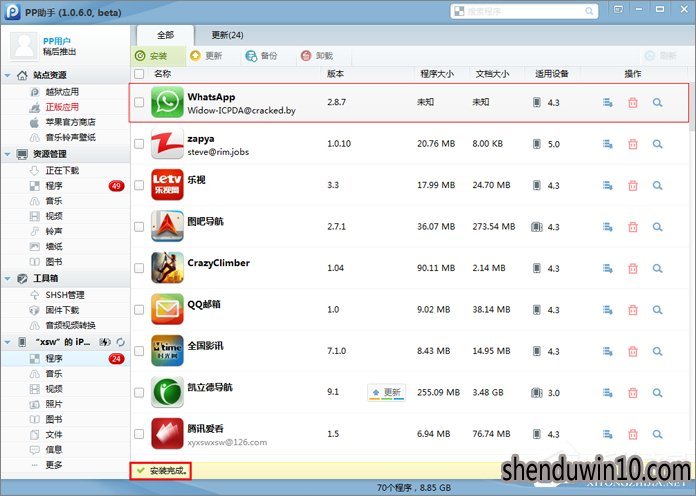Image resolution: width=696 pixels, height=496 pixels.
Task: Select the CrazyClimber checkbox
Action: click(x=139, y=268)
